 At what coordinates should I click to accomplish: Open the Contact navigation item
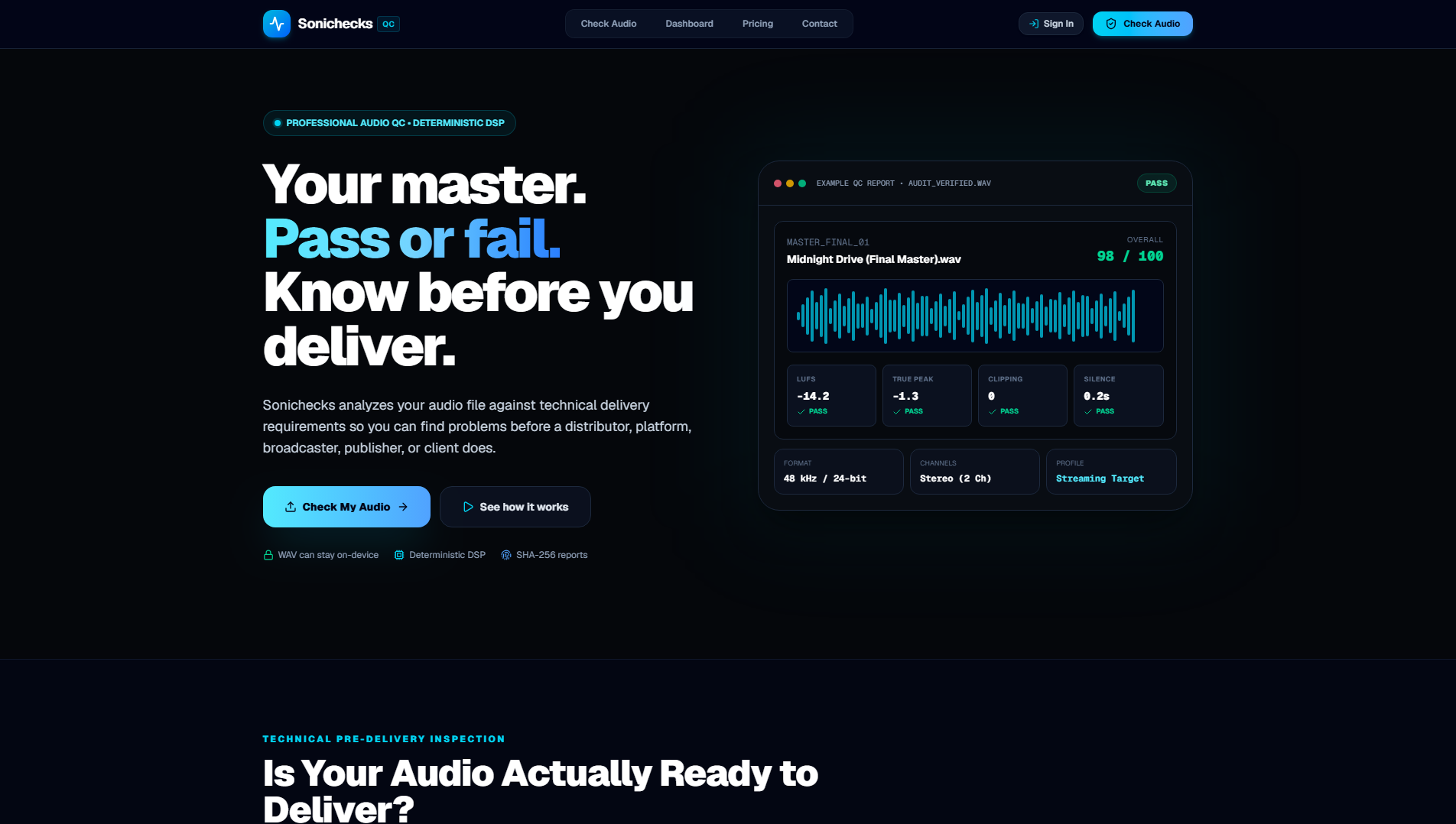click(x=820, y=24)
